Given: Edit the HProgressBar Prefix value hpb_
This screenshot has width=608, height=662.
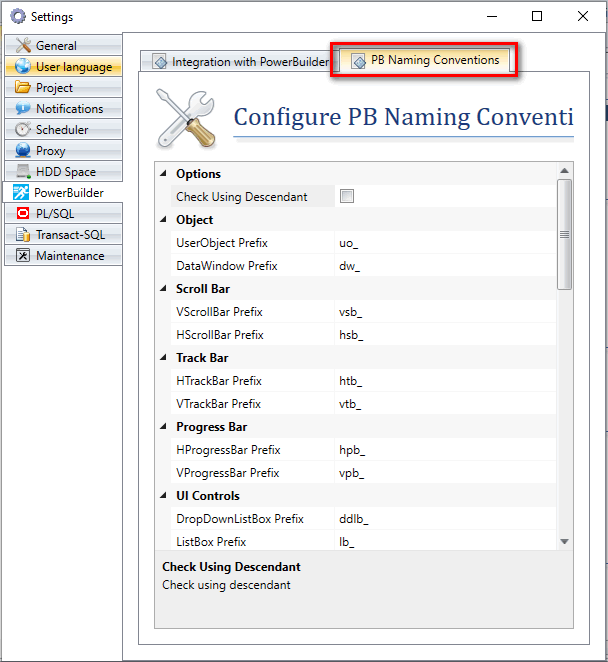Looking at the screenshot, I should (445, 450).
